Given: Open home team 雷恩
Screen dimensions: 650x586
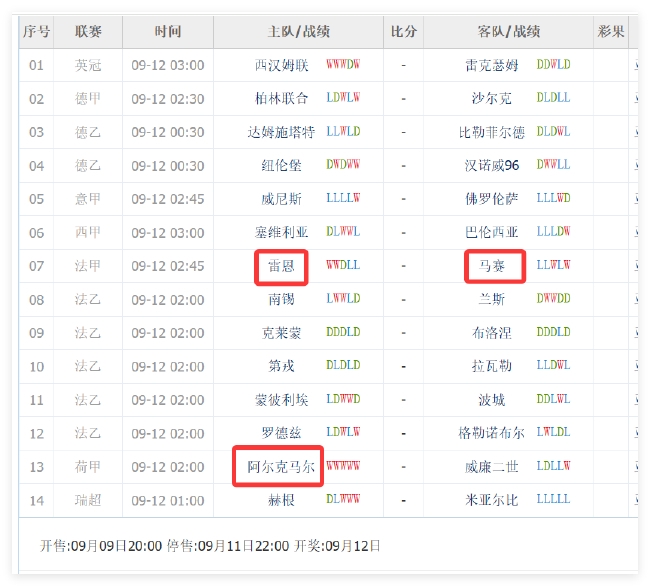Looking at the screenshot, I should point(281,266).
